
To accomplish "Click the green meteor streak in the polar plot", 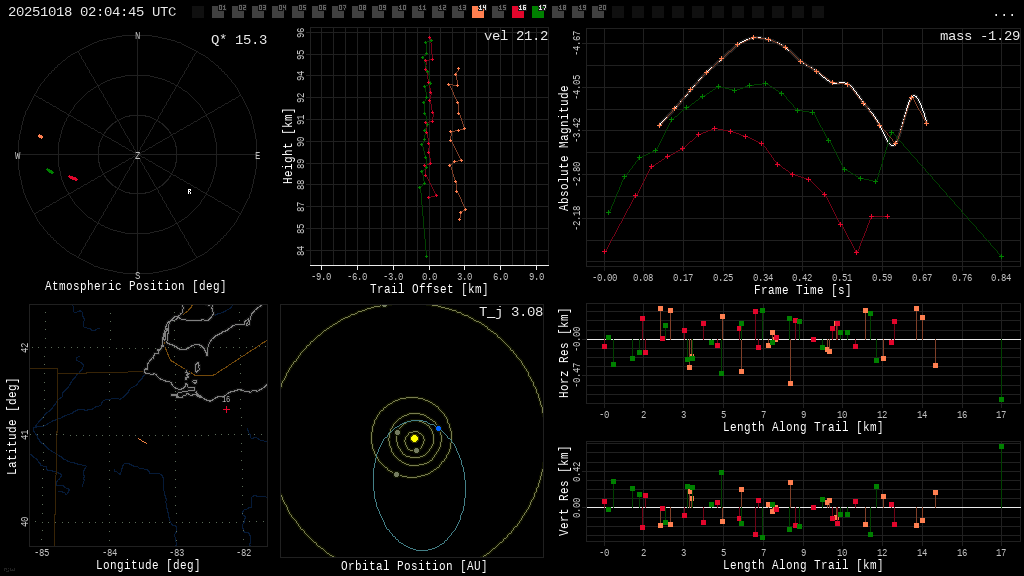I will tap(50, 171).
